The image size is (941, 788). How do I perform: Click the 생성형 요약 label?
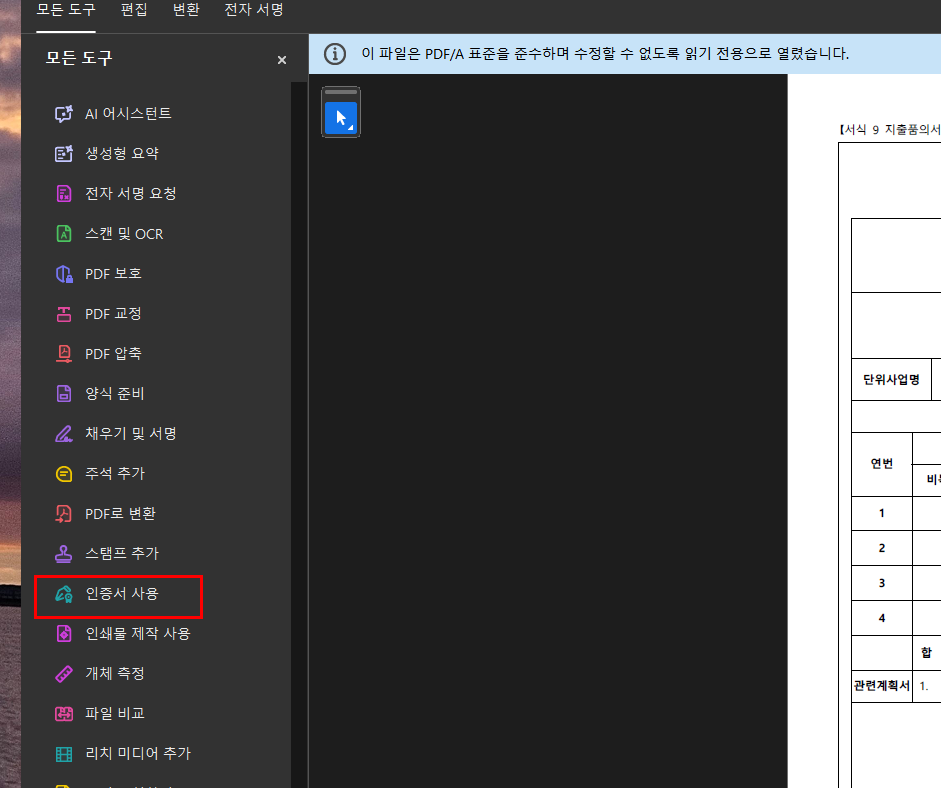coord(122,154)
